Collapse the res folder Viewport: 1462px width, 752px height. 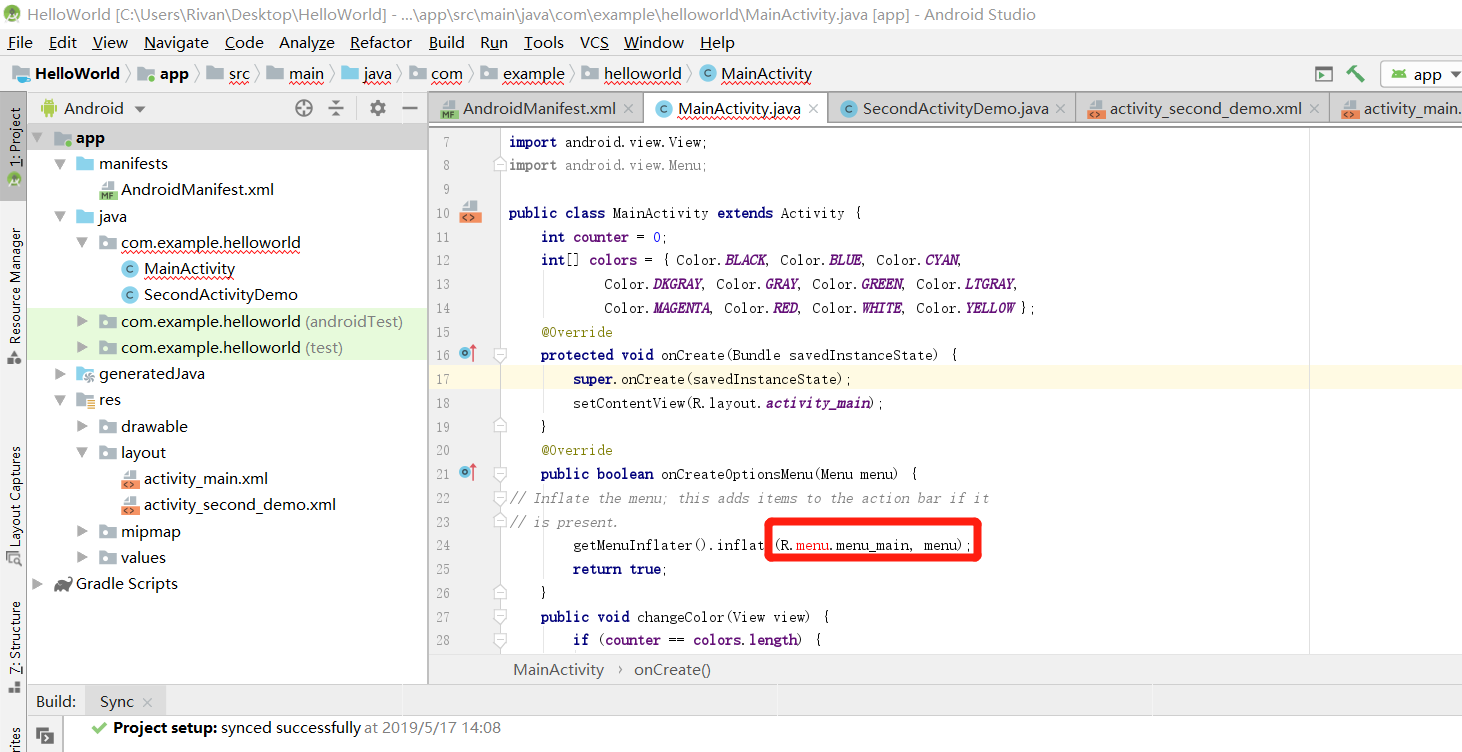tap(60, 400)
